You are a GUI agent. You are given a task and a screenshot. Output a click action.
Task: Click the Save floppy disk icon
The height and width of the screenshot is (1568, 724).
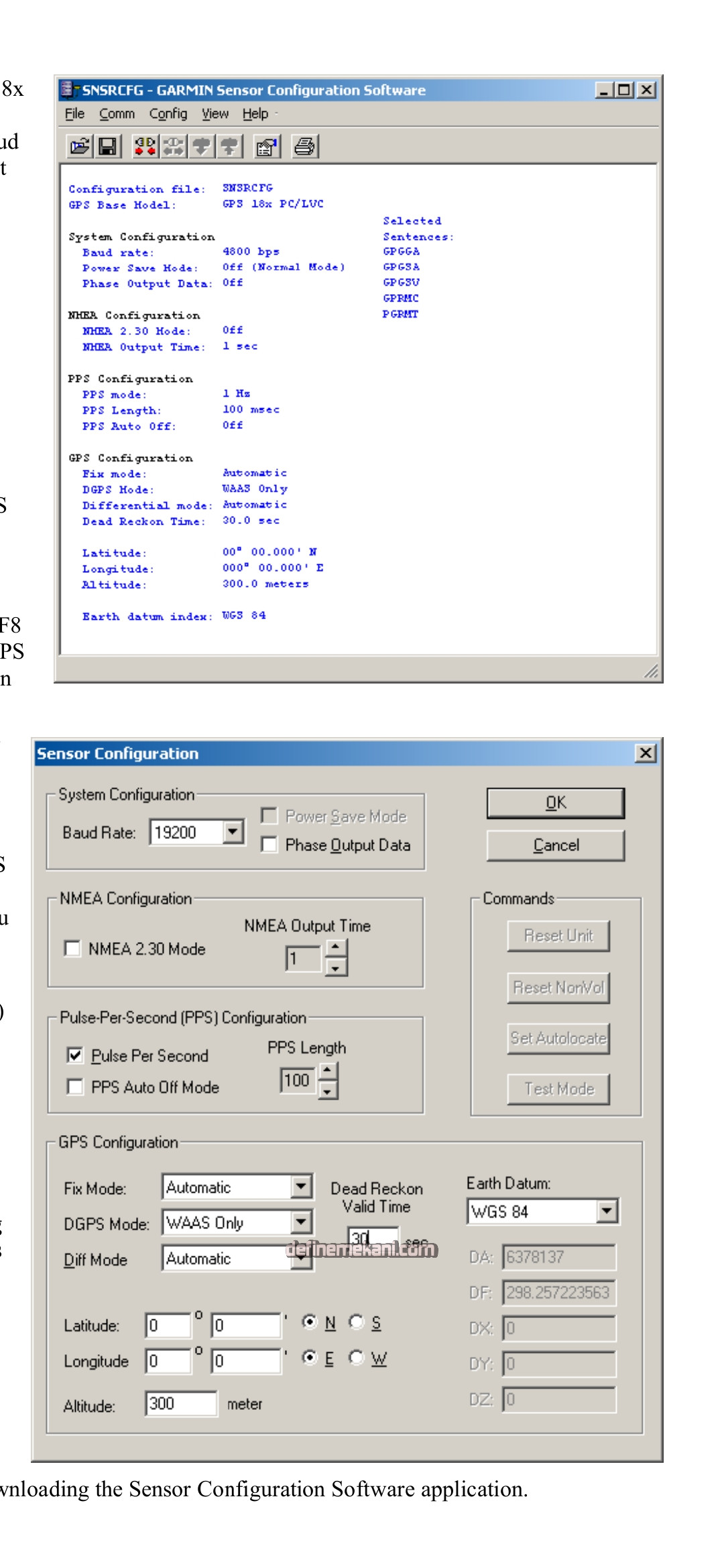(108, 146)
